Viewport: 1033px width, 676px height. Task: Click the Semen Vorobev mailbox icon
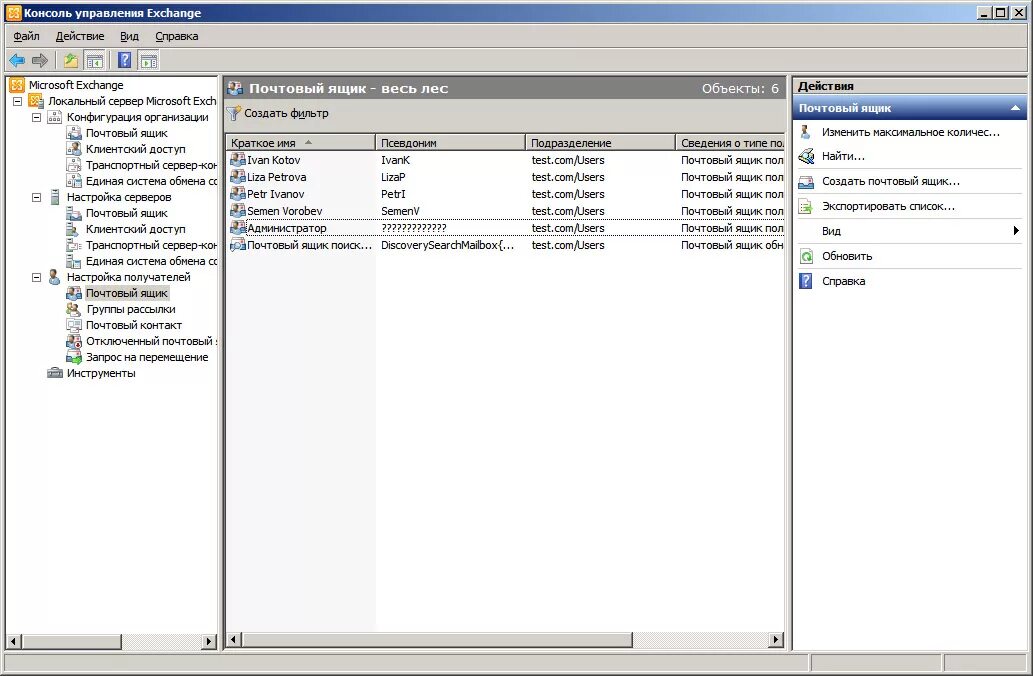(x=237, y=211)
